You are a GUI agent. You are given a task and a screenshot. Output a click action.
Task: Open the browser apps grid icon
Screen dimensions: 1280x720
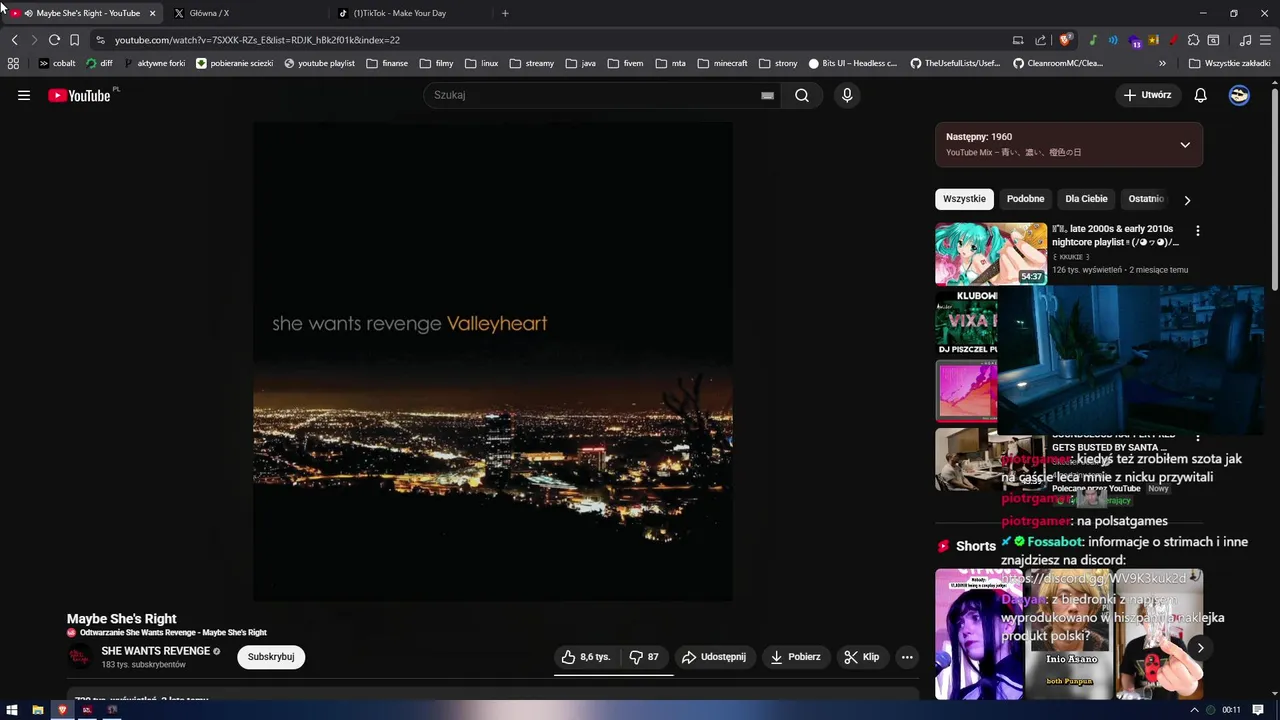point(13,63)
